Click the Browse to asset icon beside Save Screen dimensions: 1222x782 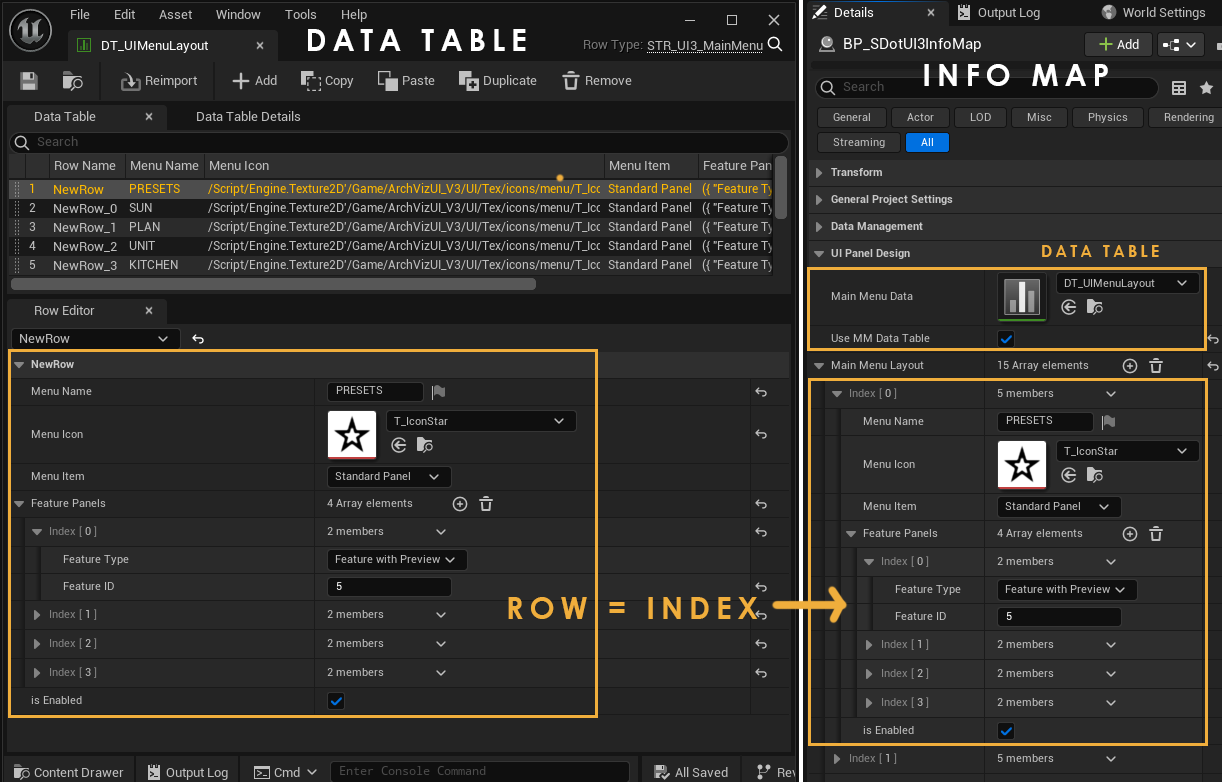click(72, 81)
